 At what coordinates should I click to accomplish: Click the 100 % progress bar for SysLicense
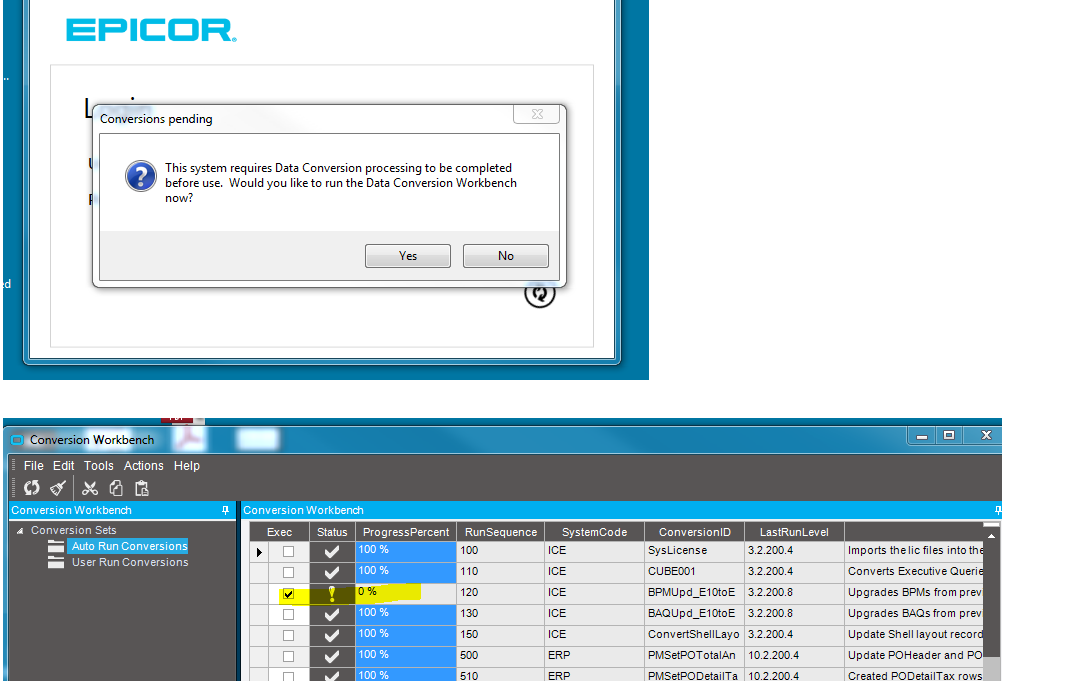click(x=406, y=551)
